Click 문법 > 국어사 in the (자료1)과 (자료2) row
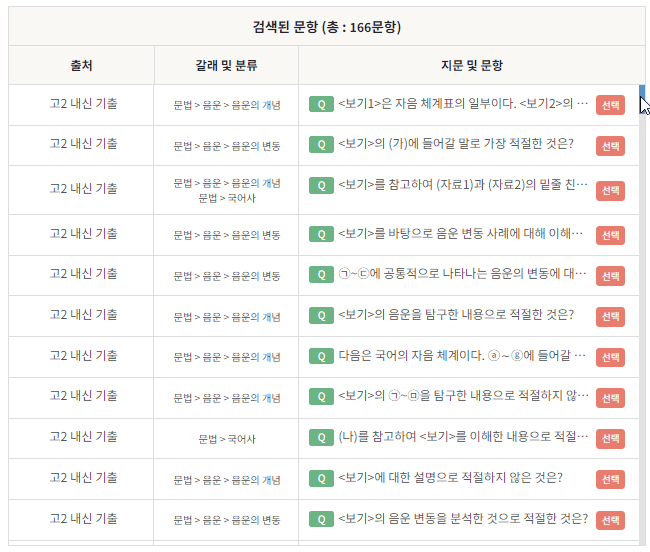 (227, 199)
